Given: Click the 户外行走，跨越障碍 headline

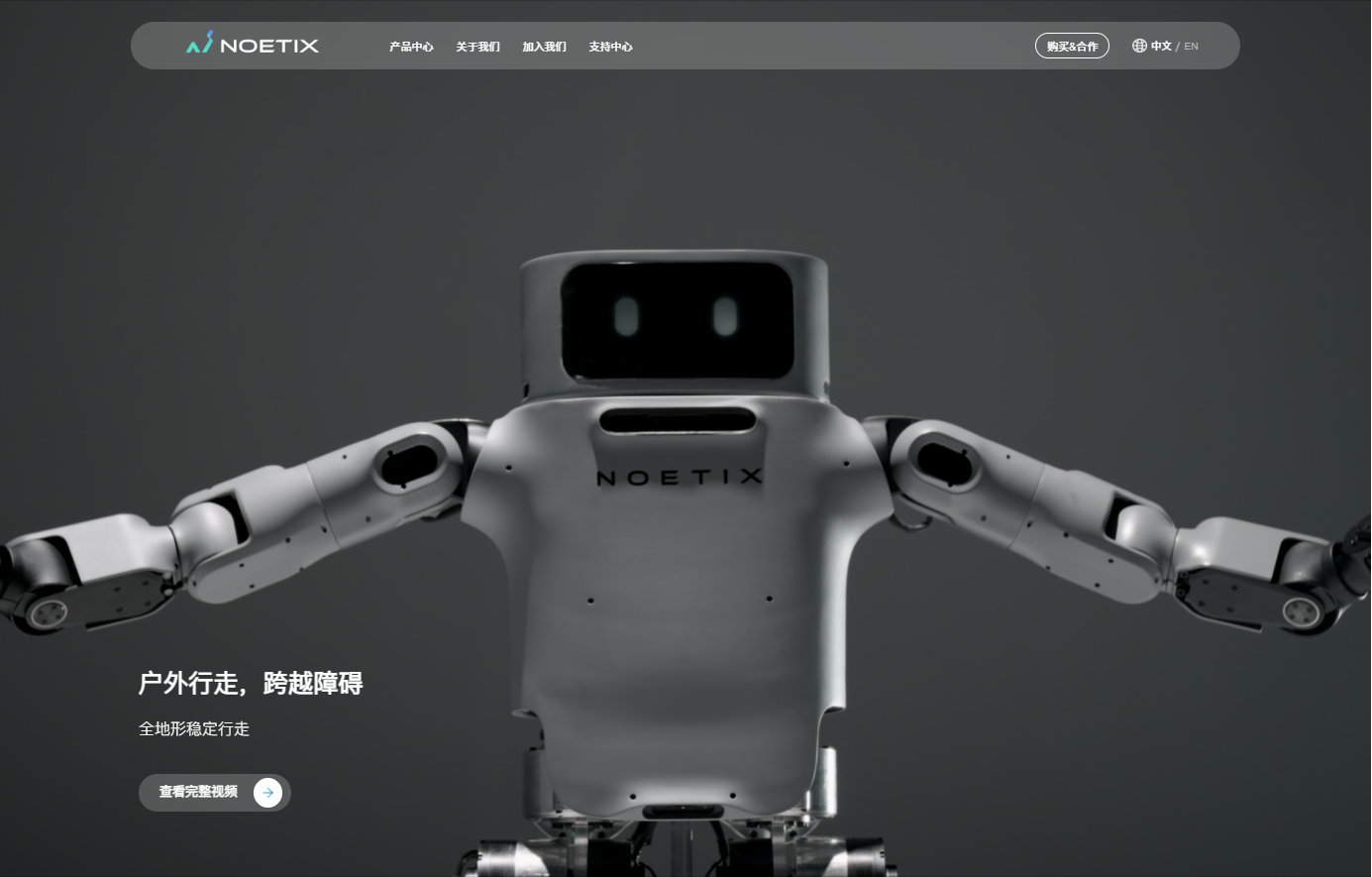Looking at the screenshot, I should tap(251, 683).
